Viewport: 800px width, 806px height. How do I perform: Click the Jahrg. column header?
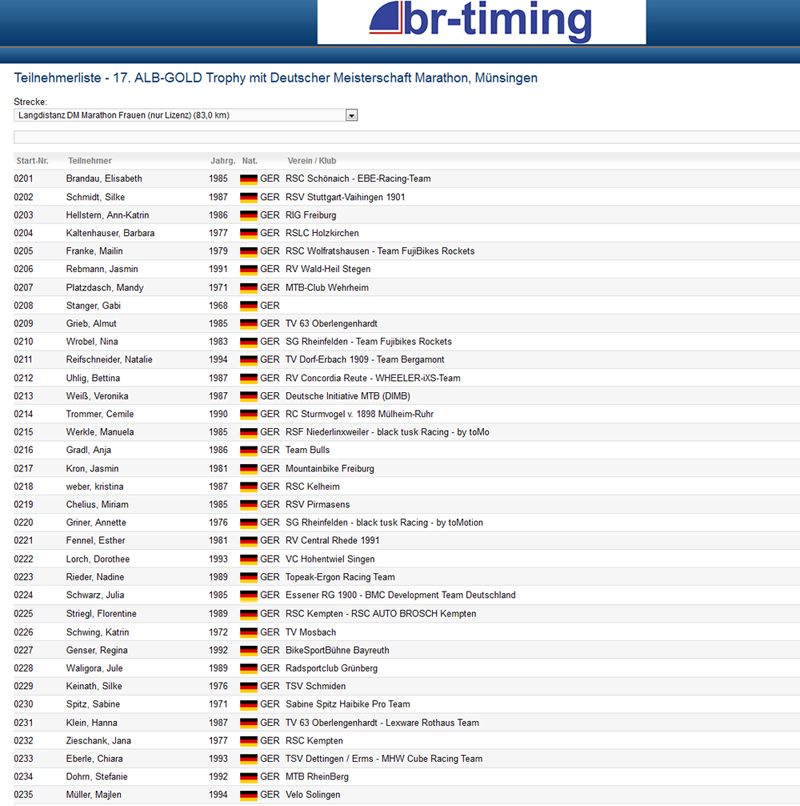[x=223, y=161]
